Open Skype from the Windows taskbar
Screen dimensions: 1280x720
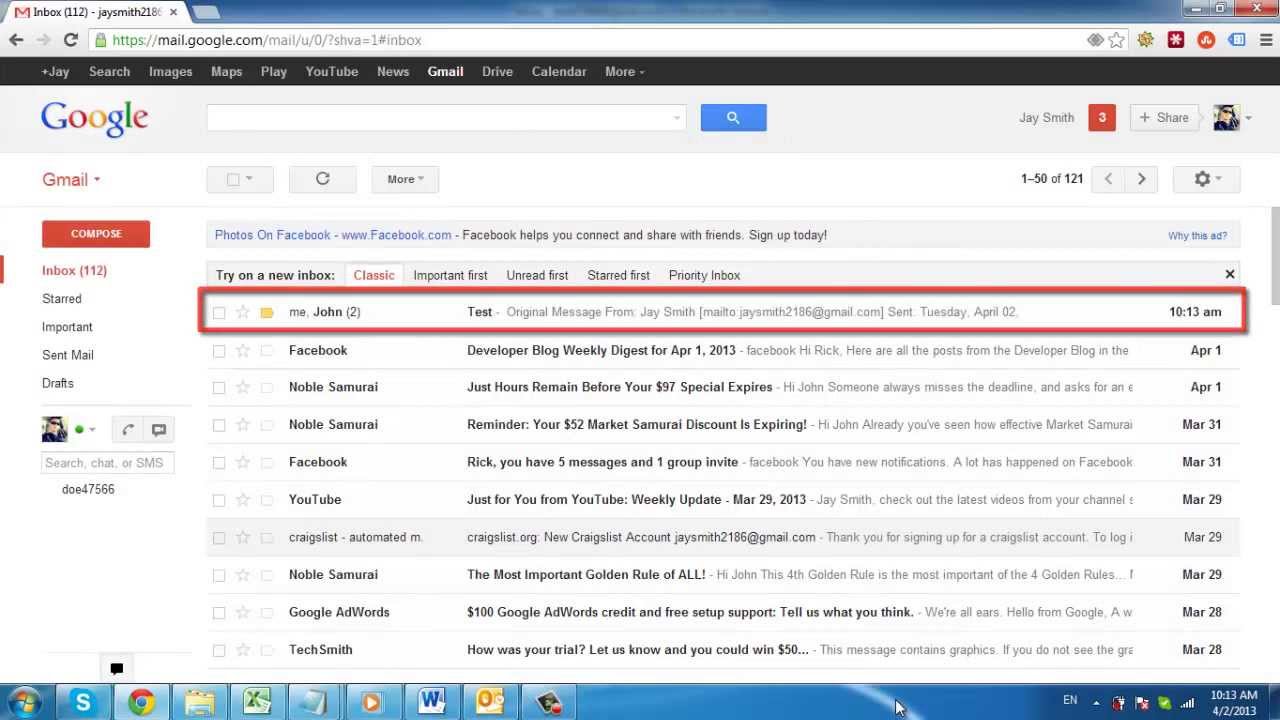[83, 702]
